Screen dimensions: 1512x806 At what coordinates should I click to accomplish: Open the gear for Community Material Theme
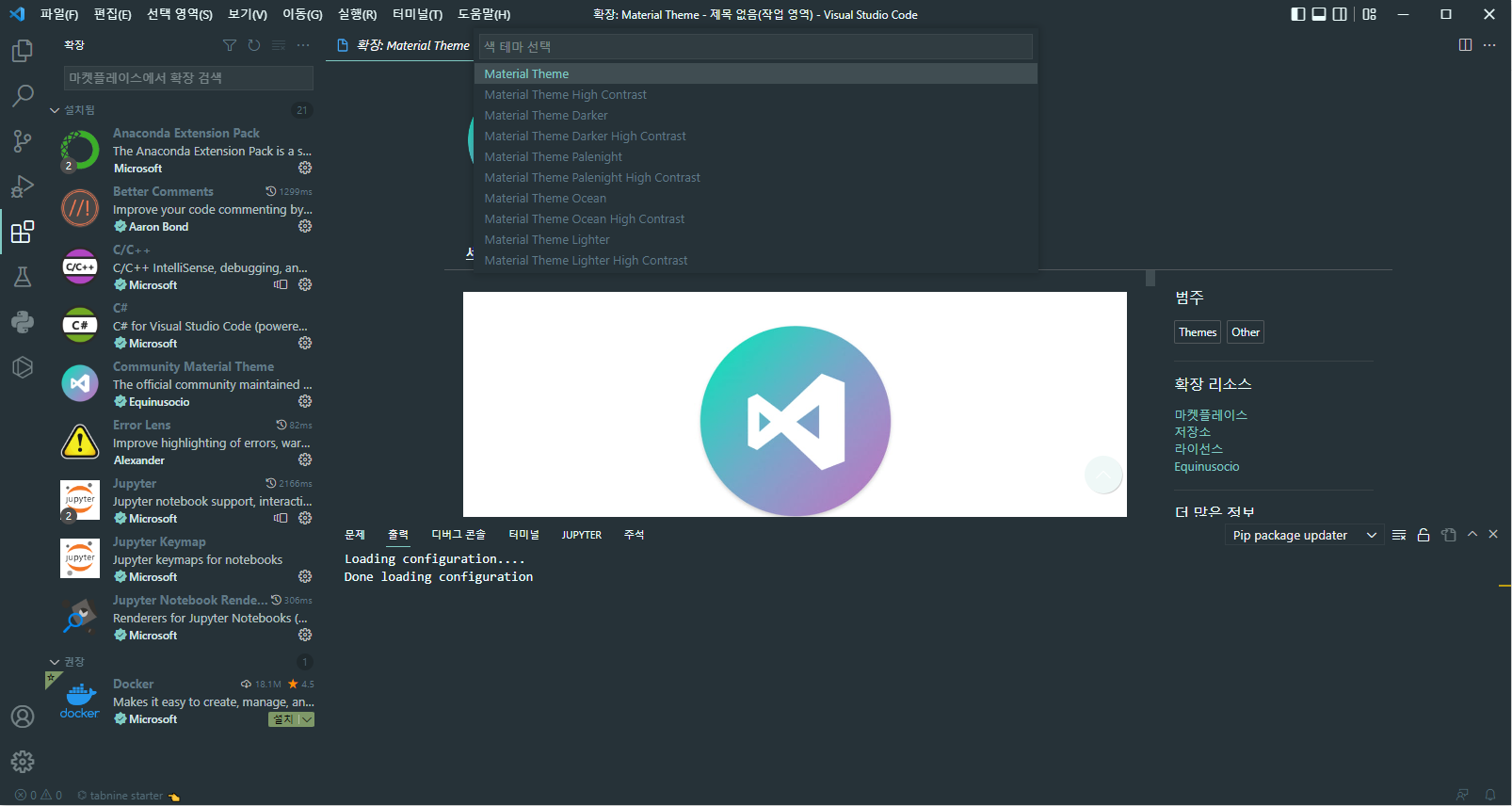pyautogui.click(x=305, y=401)
